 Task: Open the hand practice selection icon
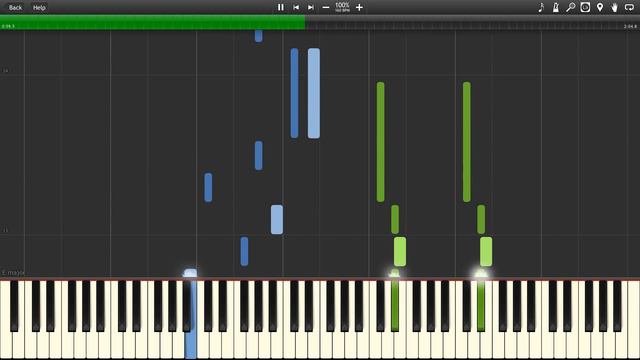point(614,7)
